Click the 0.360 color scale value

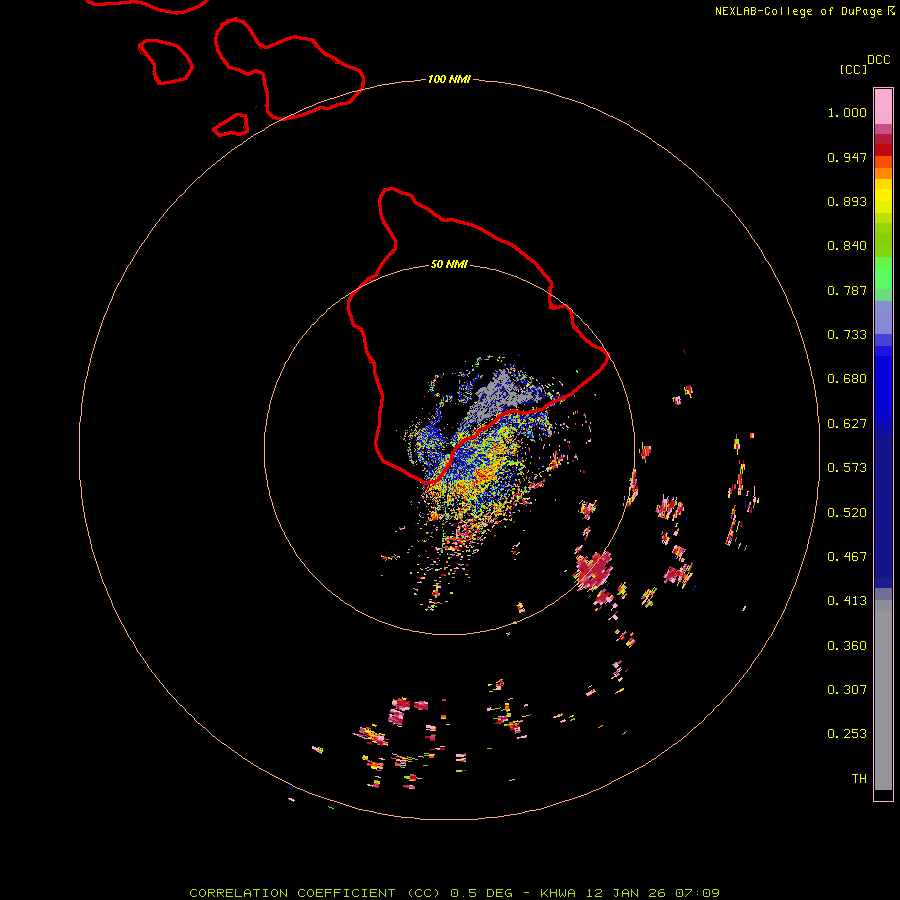click(847, 646)
